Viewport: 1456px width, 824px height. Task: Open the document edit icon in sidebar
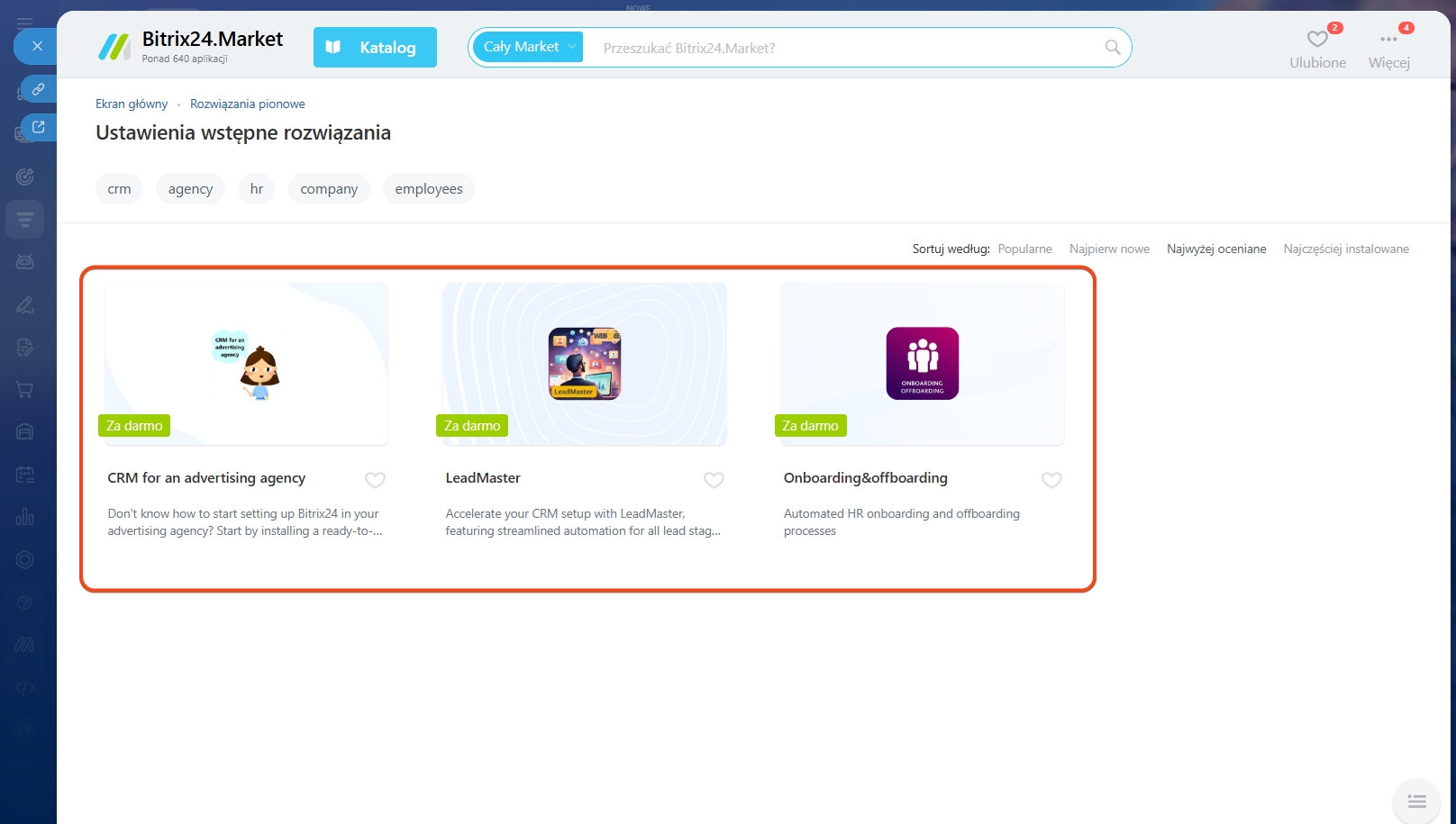coord(25,347)
